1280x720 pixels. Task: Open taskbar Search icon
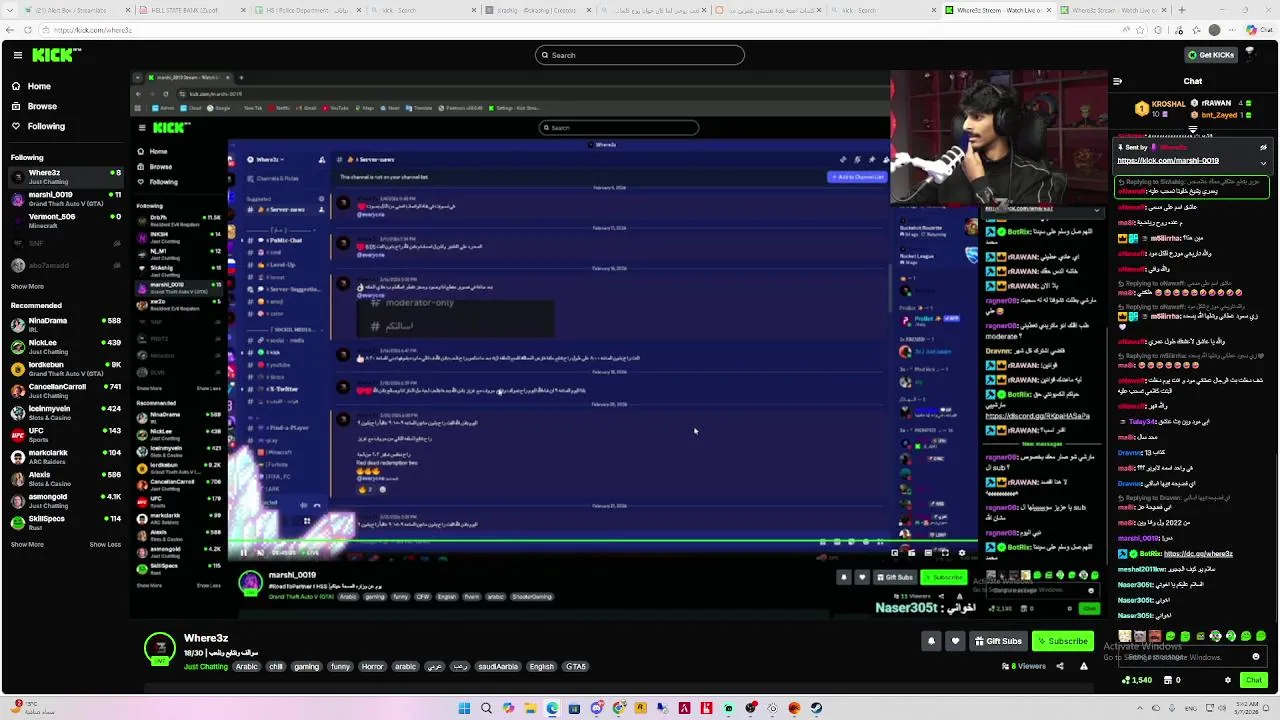point(486,708)
